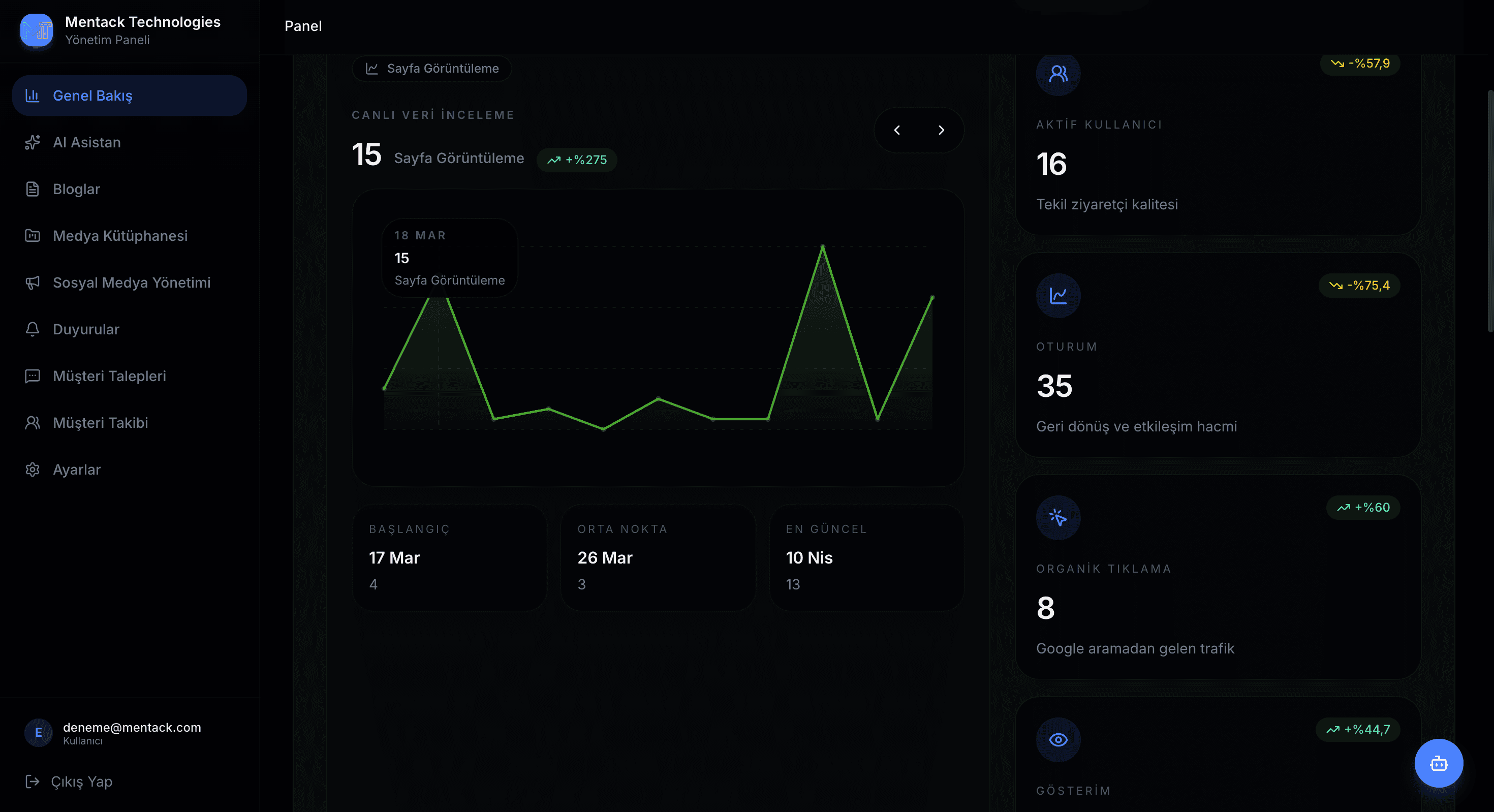
Task: Click the Sosyal Medya megaphone icon
Action: tap(33, 283)
